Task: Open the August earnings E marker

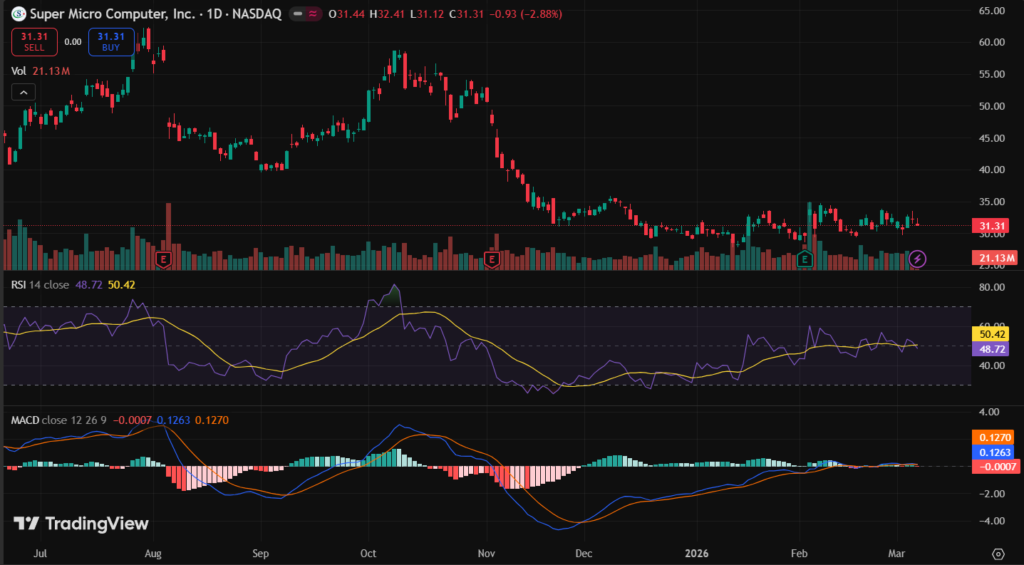Action: 162,259
